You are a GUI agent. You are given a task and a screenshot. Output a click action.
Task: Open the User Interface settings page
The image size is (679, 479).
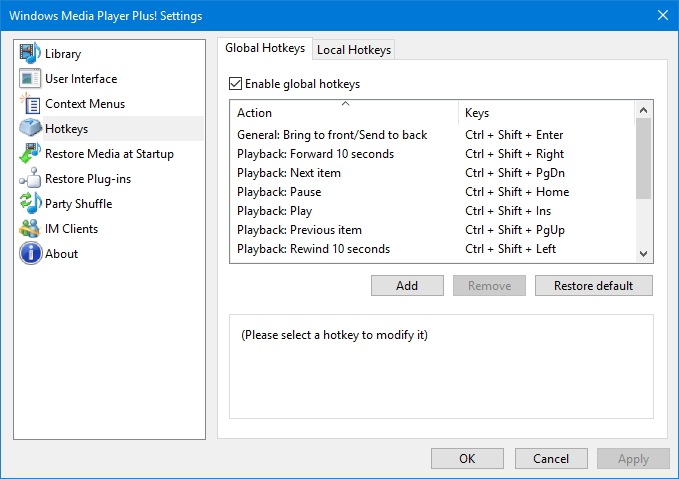(x=81, y=79)
